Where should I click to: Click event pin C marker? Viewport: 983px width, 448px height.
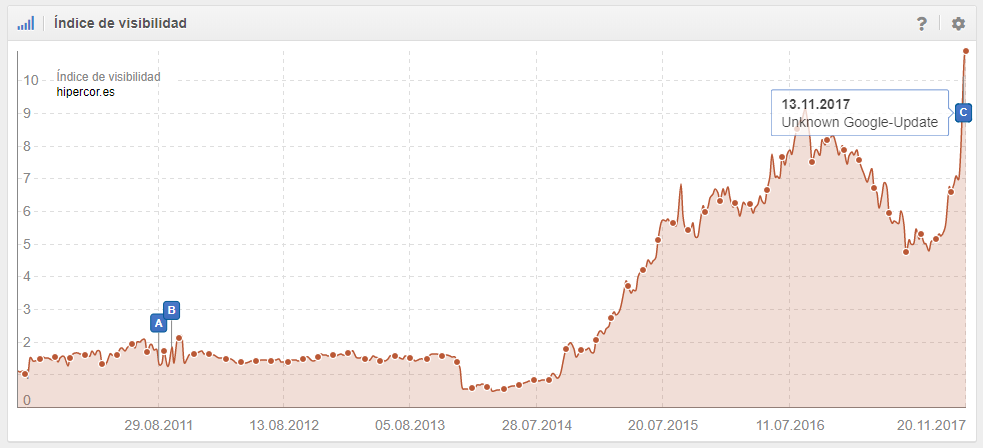coord(962,113)
